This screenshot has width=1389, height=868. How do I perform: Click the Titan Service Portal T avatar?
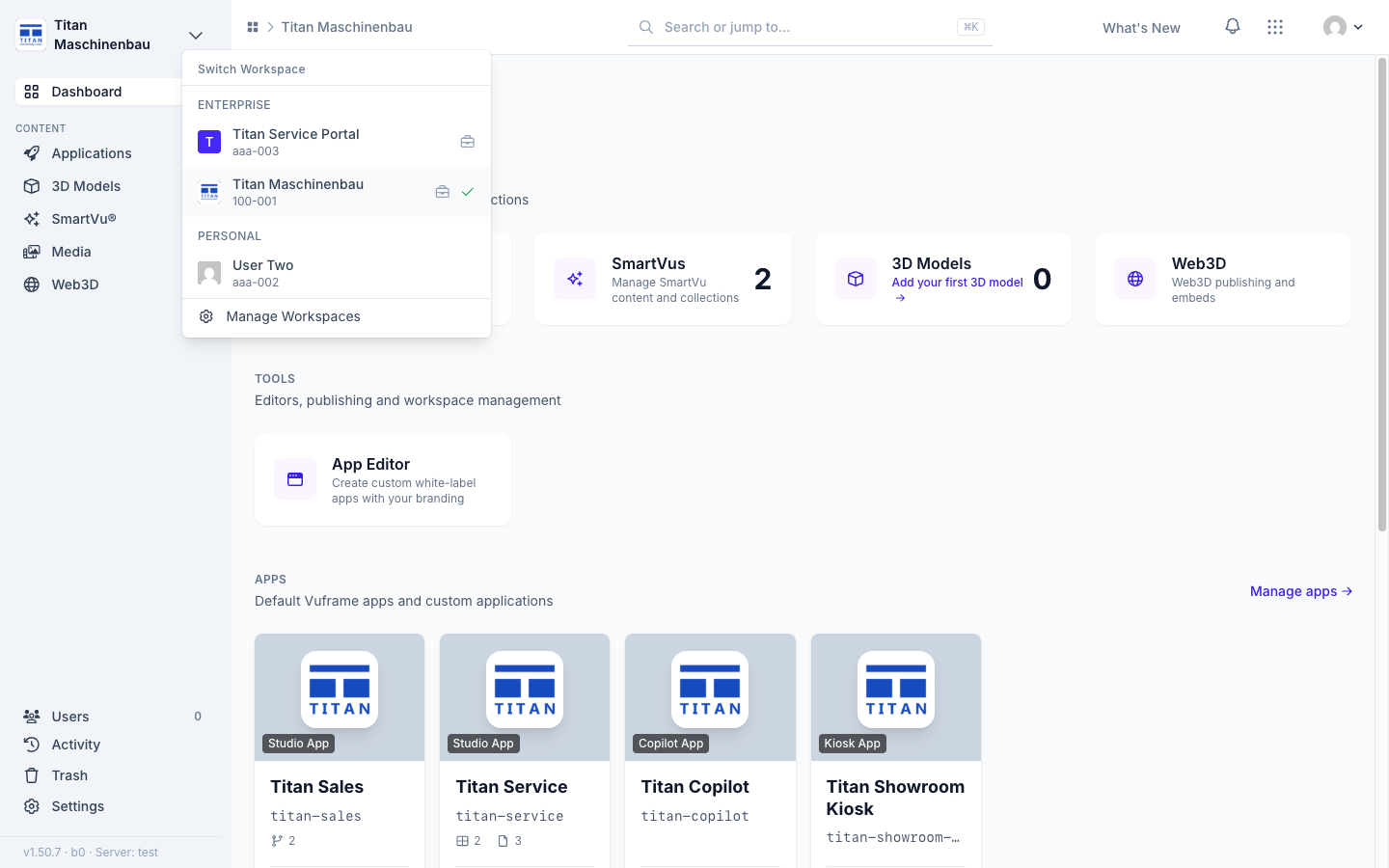click(209, 142)
